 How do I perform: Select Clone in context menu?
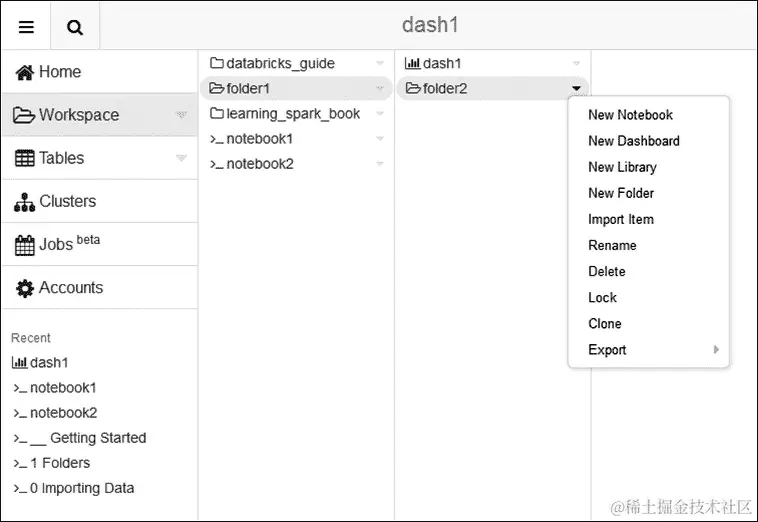pos(605,324)
